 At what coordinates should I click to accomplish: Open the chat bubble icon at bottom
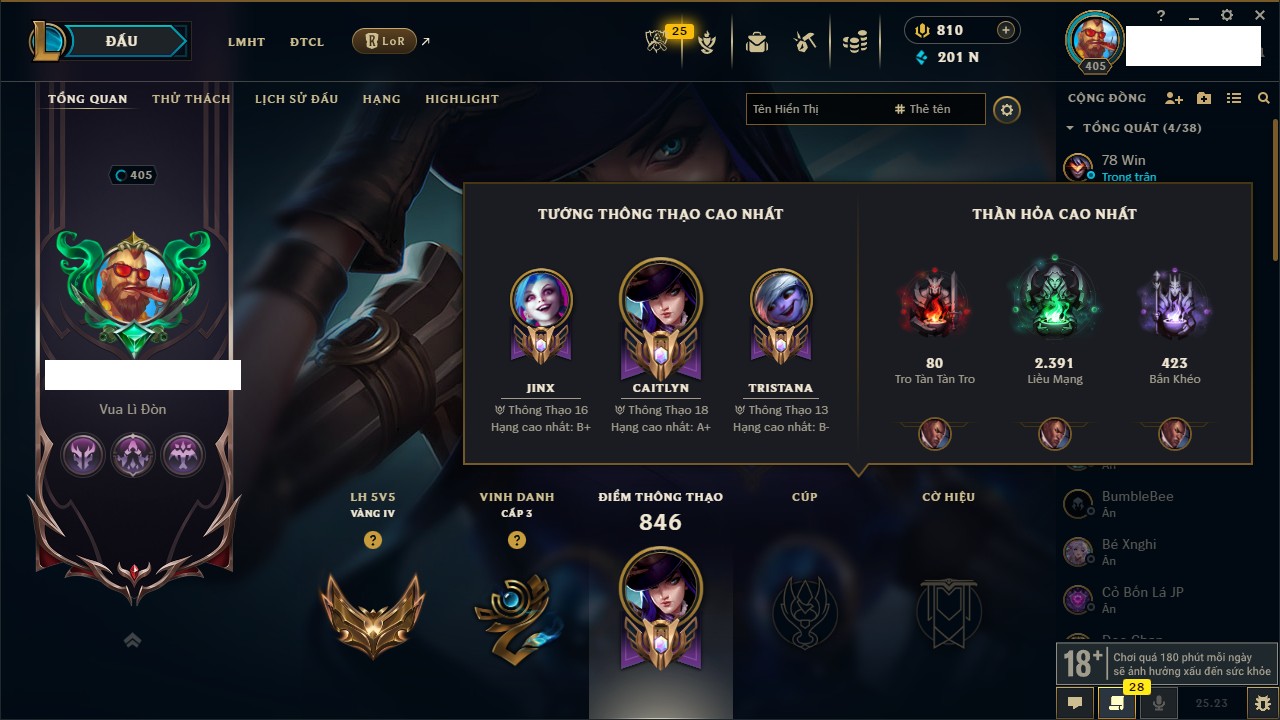coord(1075,703)
